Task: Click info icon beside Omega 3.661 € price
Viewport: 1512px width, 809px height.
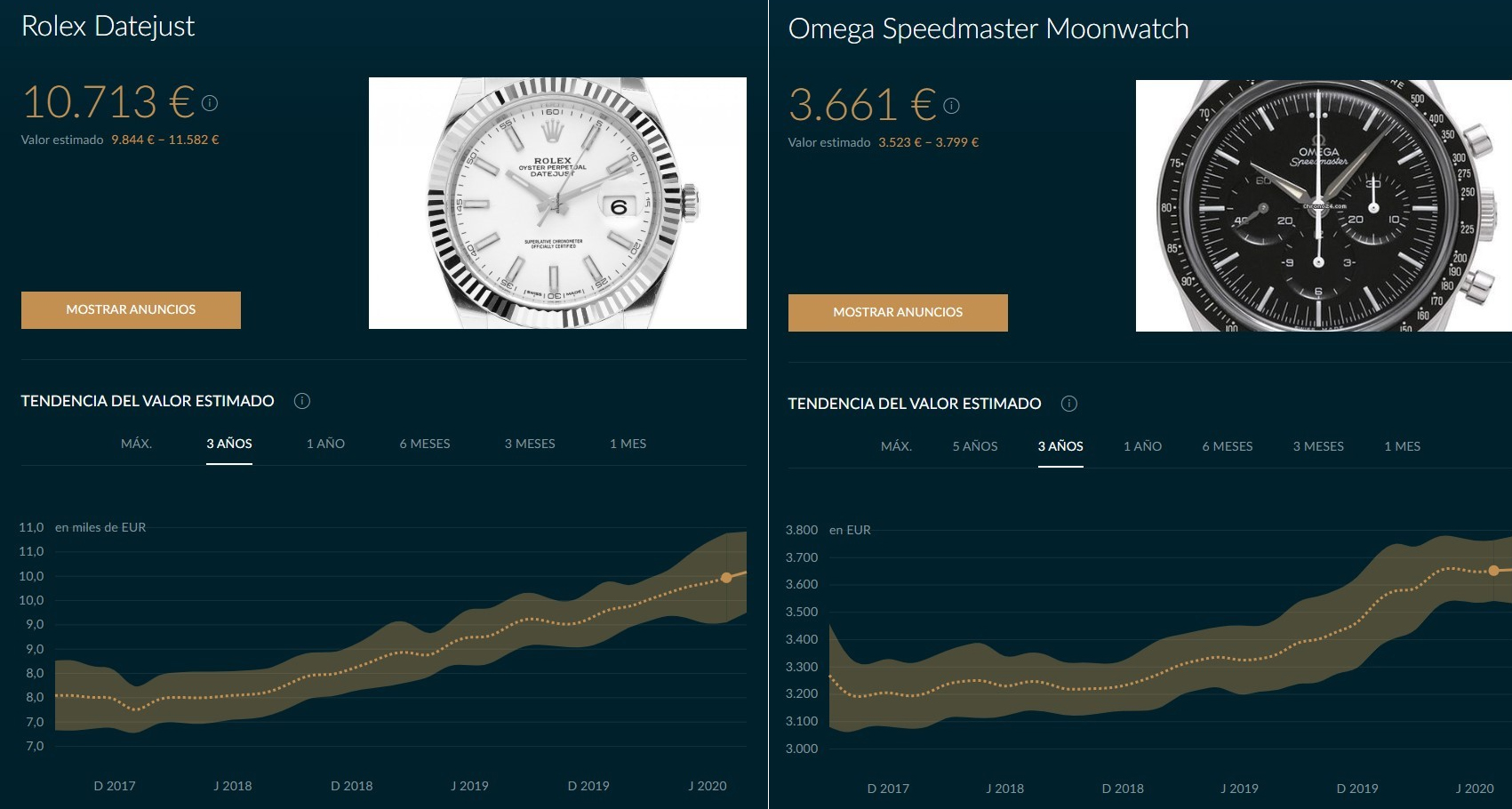Action: pos(951,106)
